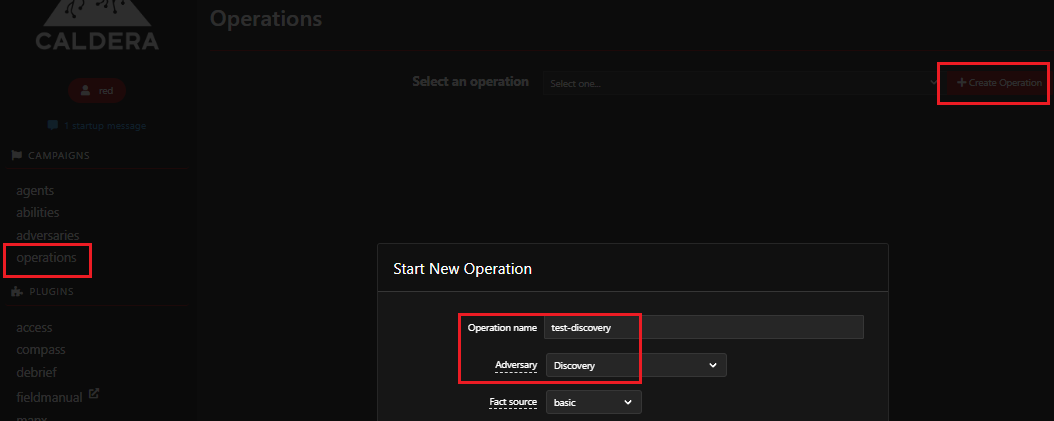Click the Plugins puzzle icon
This screenshot has height=421, width=1054.
click(x=17, y=292)
